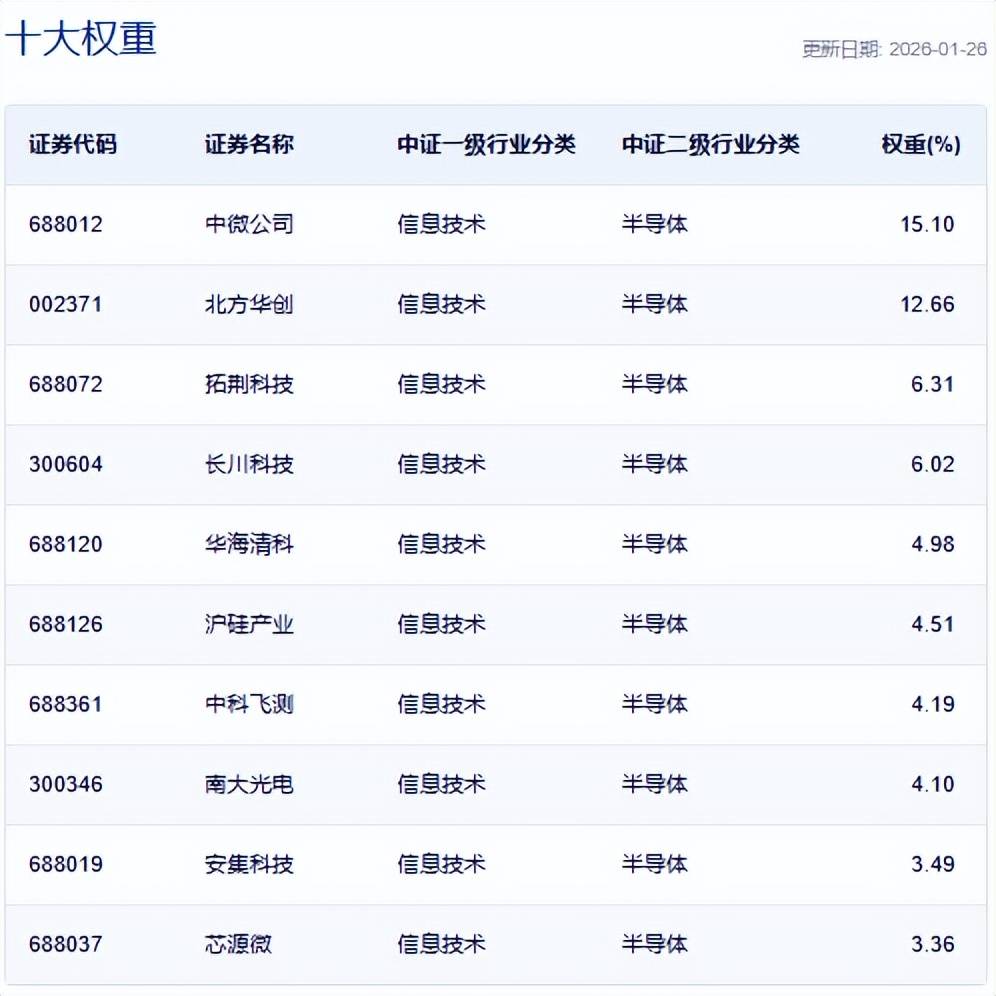The width and height of the screenshot is (996, 996).
Task: Select the 证券名称 column header
Action: tap(249, 144)
